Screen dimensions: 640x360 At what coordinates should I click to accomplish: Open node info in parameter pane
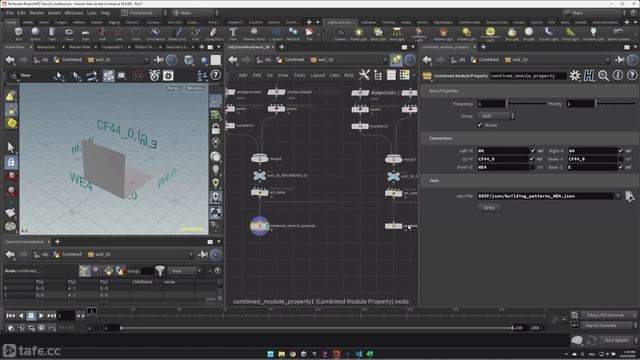(618, 76)
